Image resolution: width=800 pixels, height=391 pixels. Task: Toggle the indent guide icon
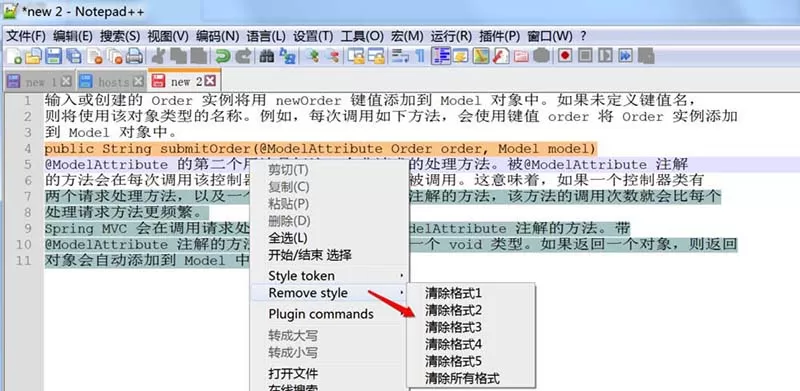point(441,56)
